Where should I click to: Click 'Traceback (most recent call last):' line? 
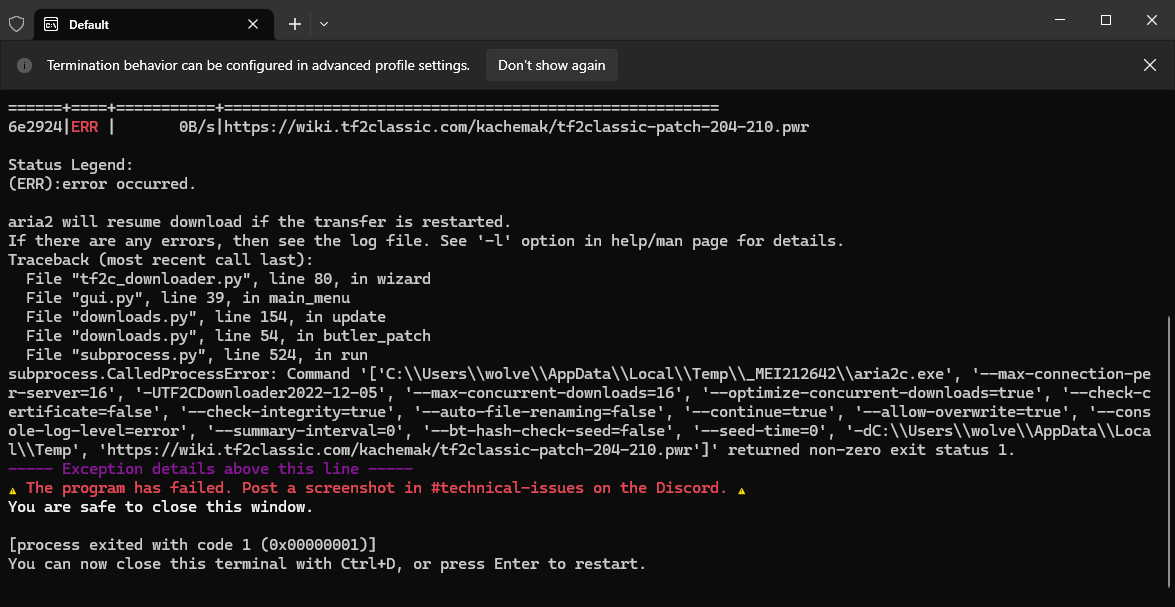(x=160, y=259)
